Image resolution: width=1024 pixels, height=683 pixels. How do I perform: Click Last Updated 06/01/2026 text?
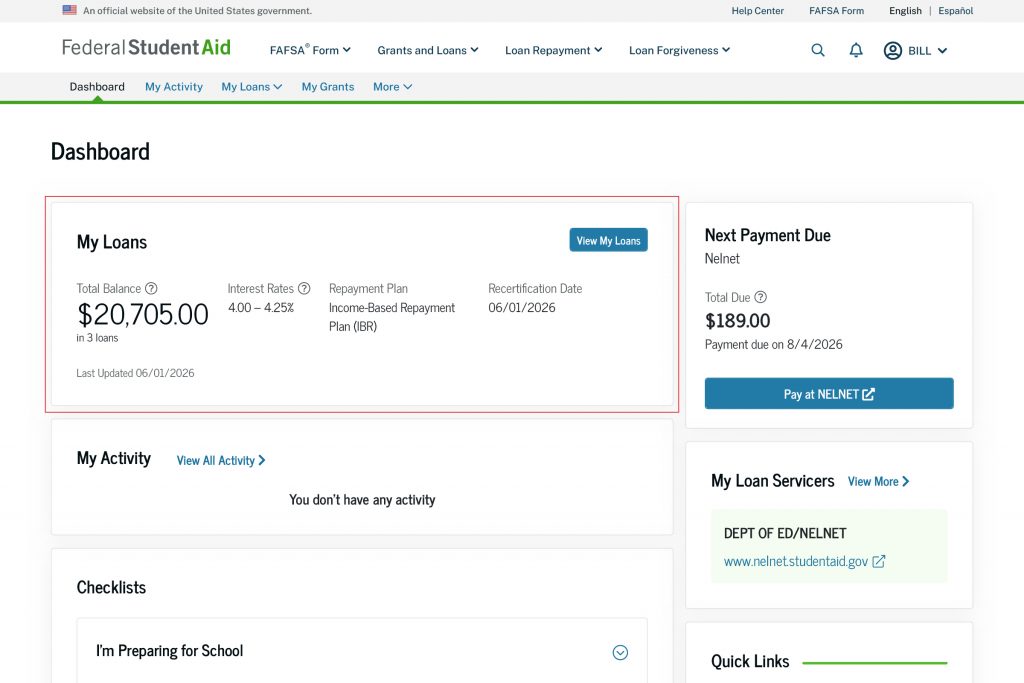[135, 373]
